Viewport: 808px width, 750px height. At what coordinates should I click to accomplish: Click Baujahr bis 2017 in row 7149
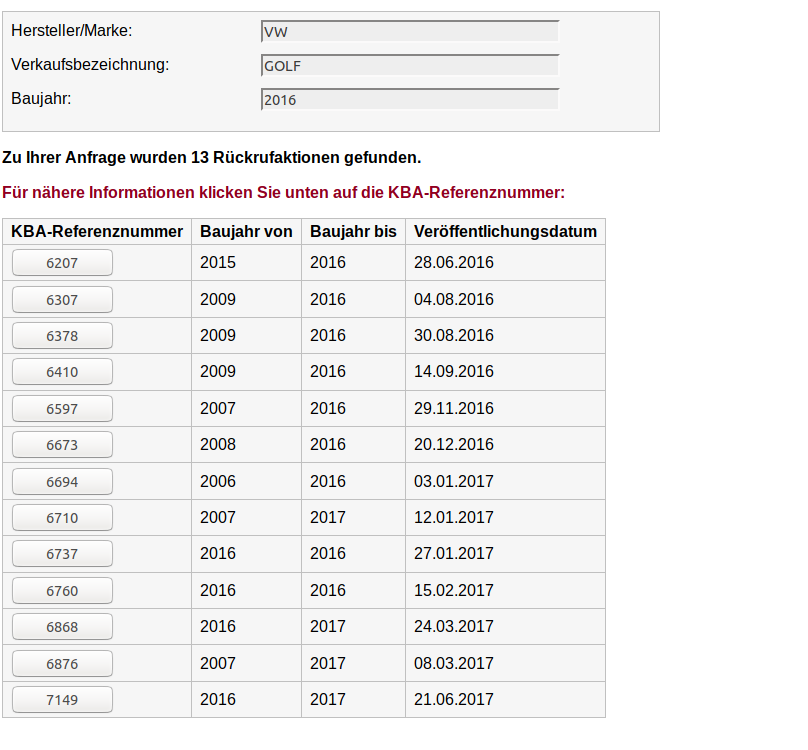(x=328, y=699)
